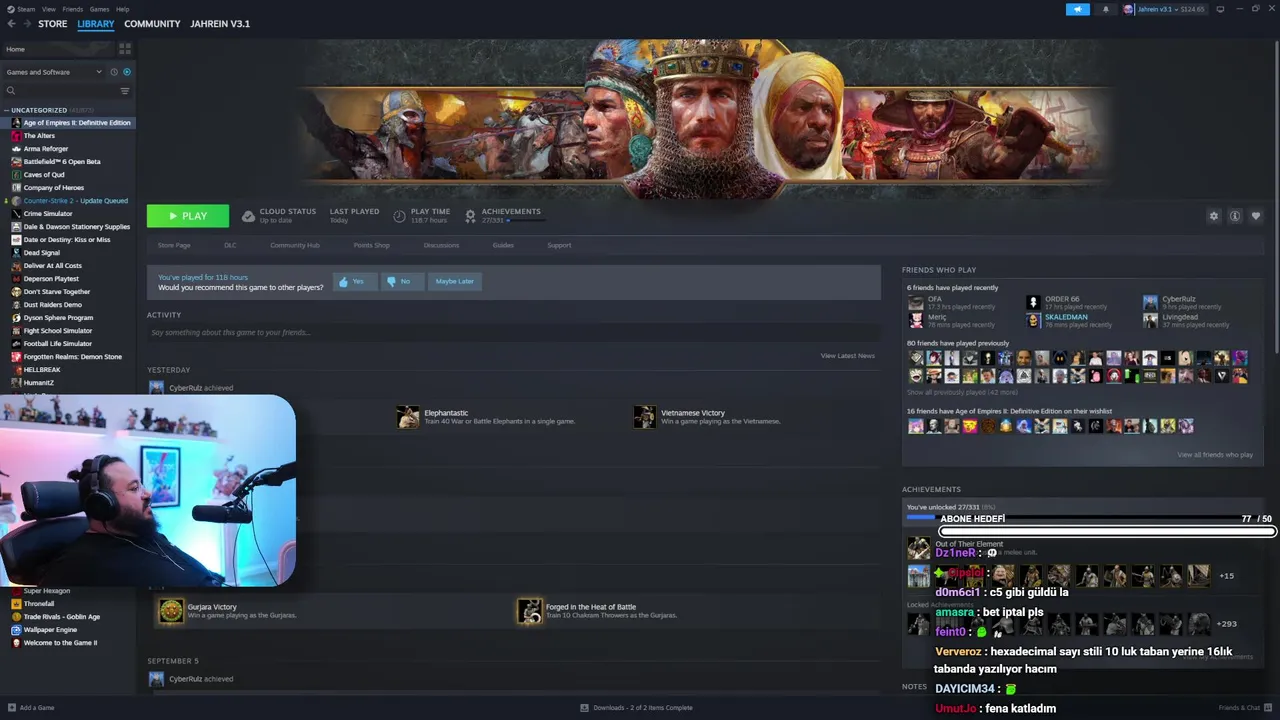Select Arma Reforger in the library
The height and width of the screenshot is (720, 1280).
click(46, 149)
